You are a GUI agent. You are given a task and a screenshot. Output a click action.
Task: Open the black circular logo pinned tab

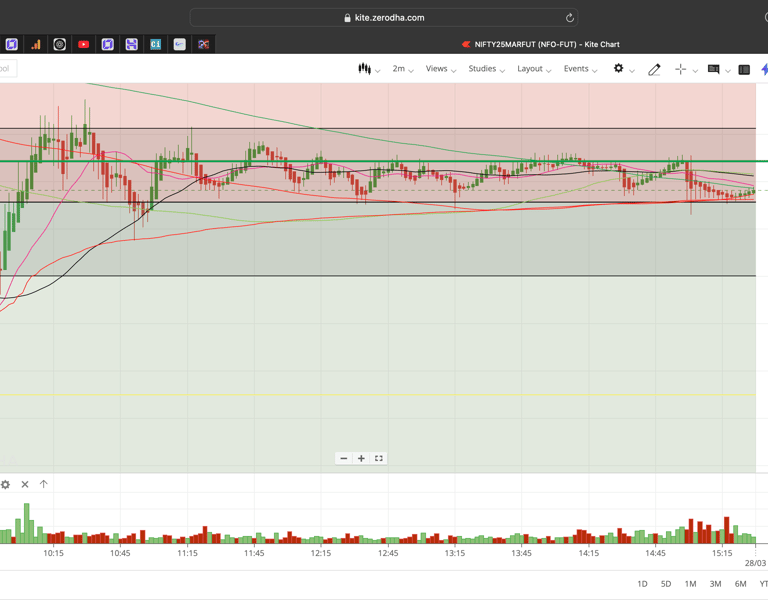point(60,45)
